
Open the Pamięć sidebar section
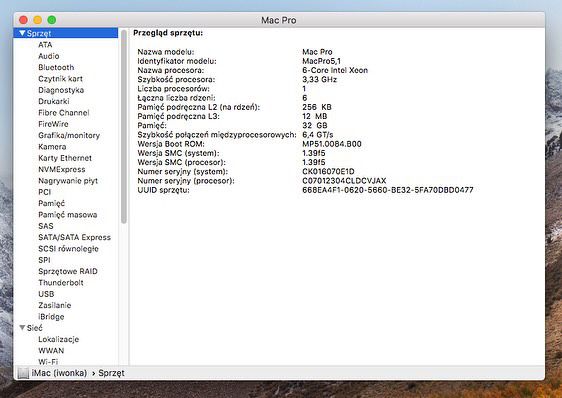52,203
